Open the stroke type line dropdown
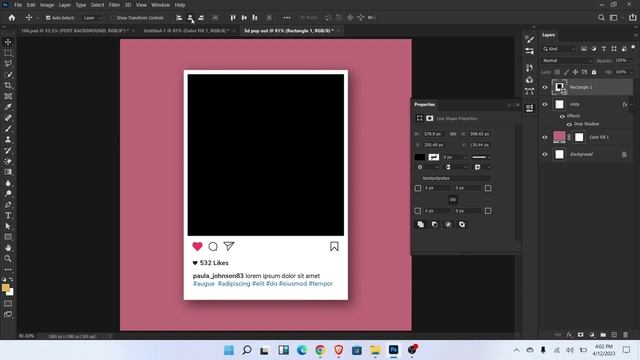Image resolution: width=640 pixels, height=360 pixels. [x=481, y=157]
